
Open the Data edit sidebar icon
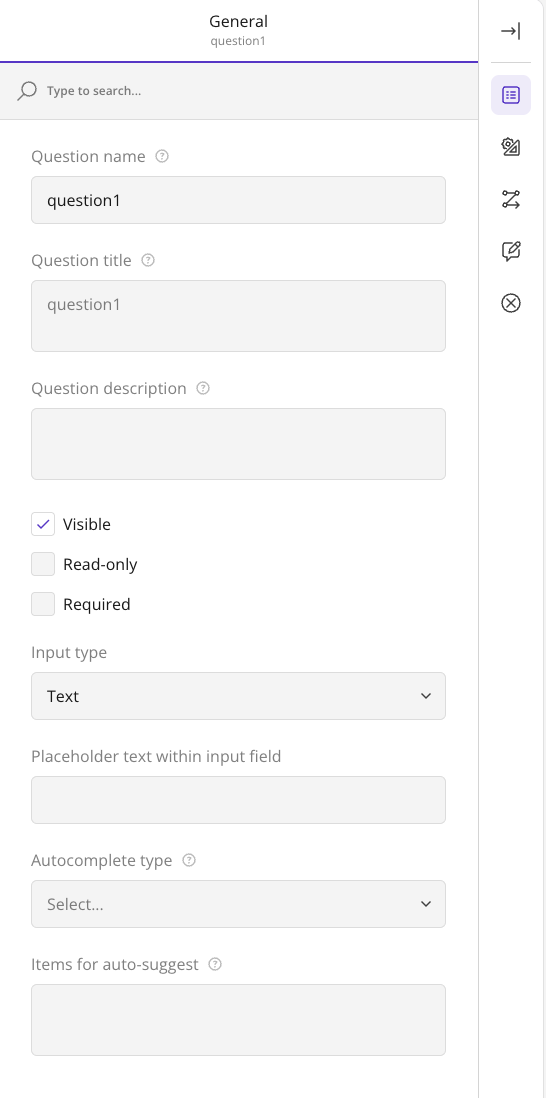click(x=511, y=251)
